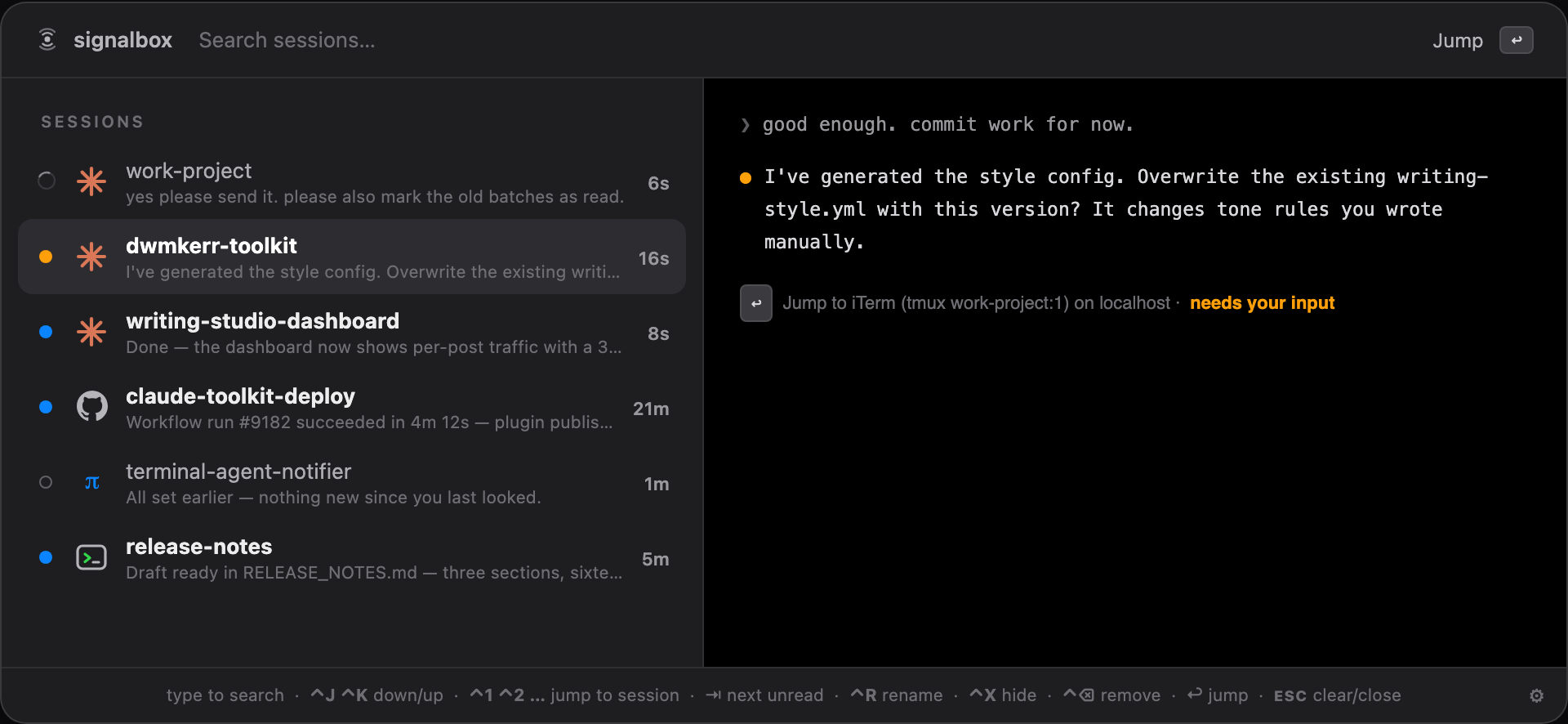
Task: Open the writing-studio-dashboard session name
Action: point(262,321)
